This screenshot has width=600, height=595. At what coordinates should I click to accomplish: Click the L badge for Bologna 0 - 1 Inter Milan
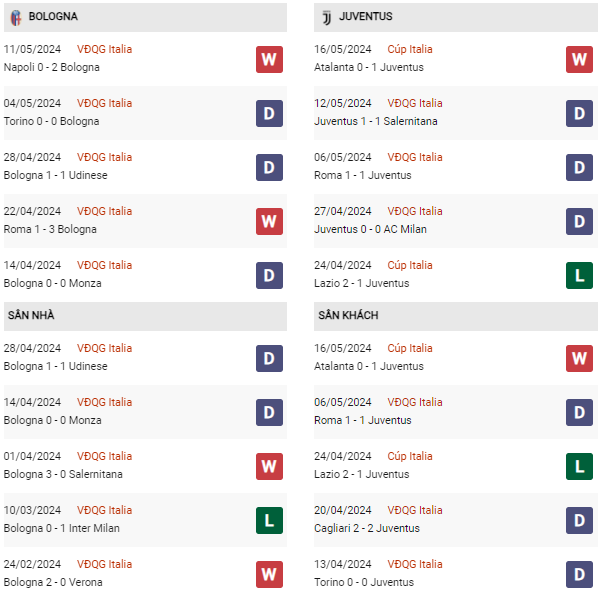pos(269,520)
